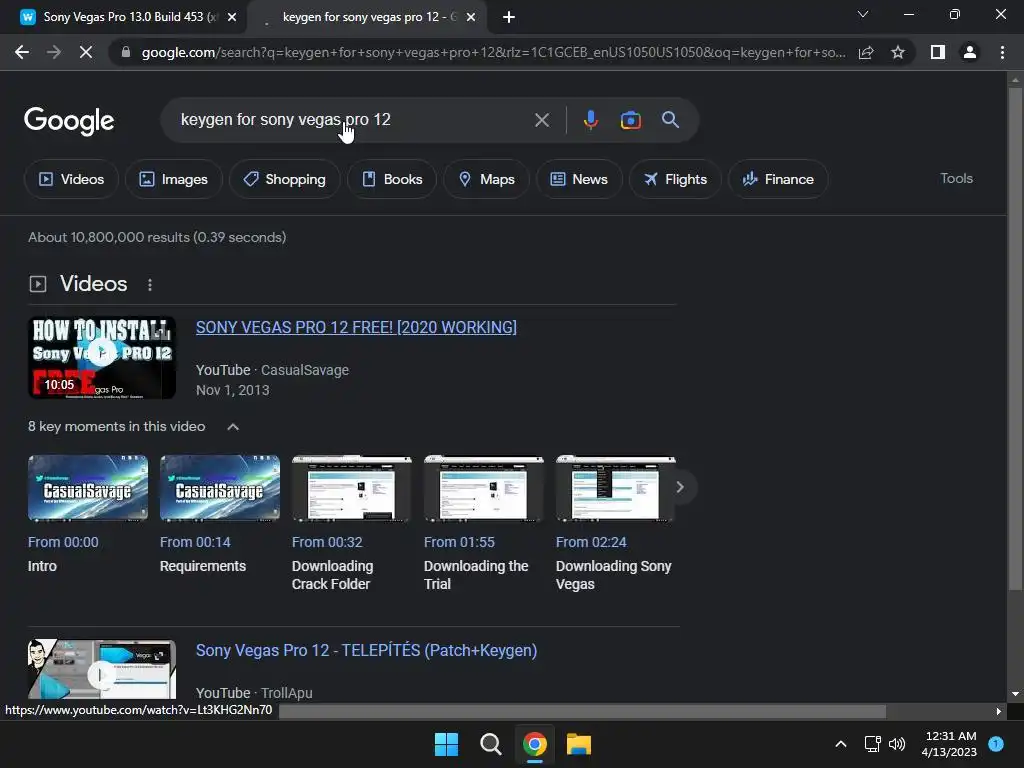Open Windows Start menu

coord(447,744)
